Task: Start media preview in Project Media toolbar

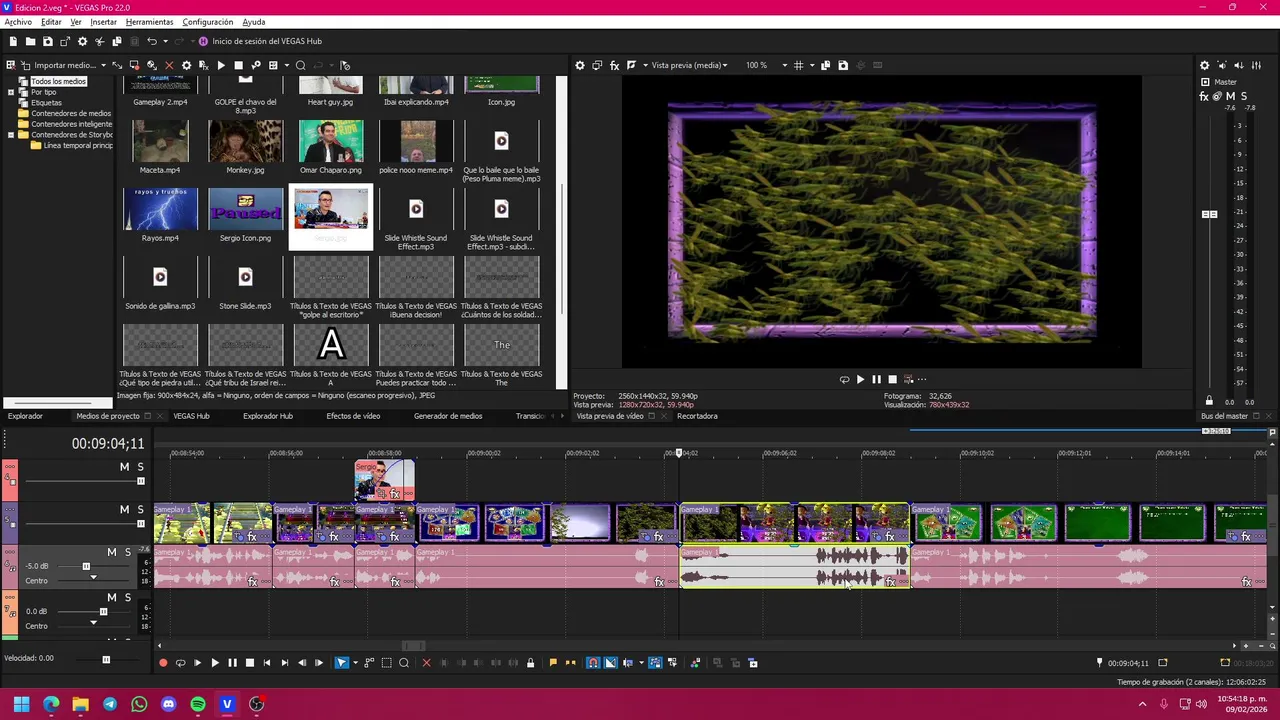Action: pyautogui.click(x=221, y=65)
